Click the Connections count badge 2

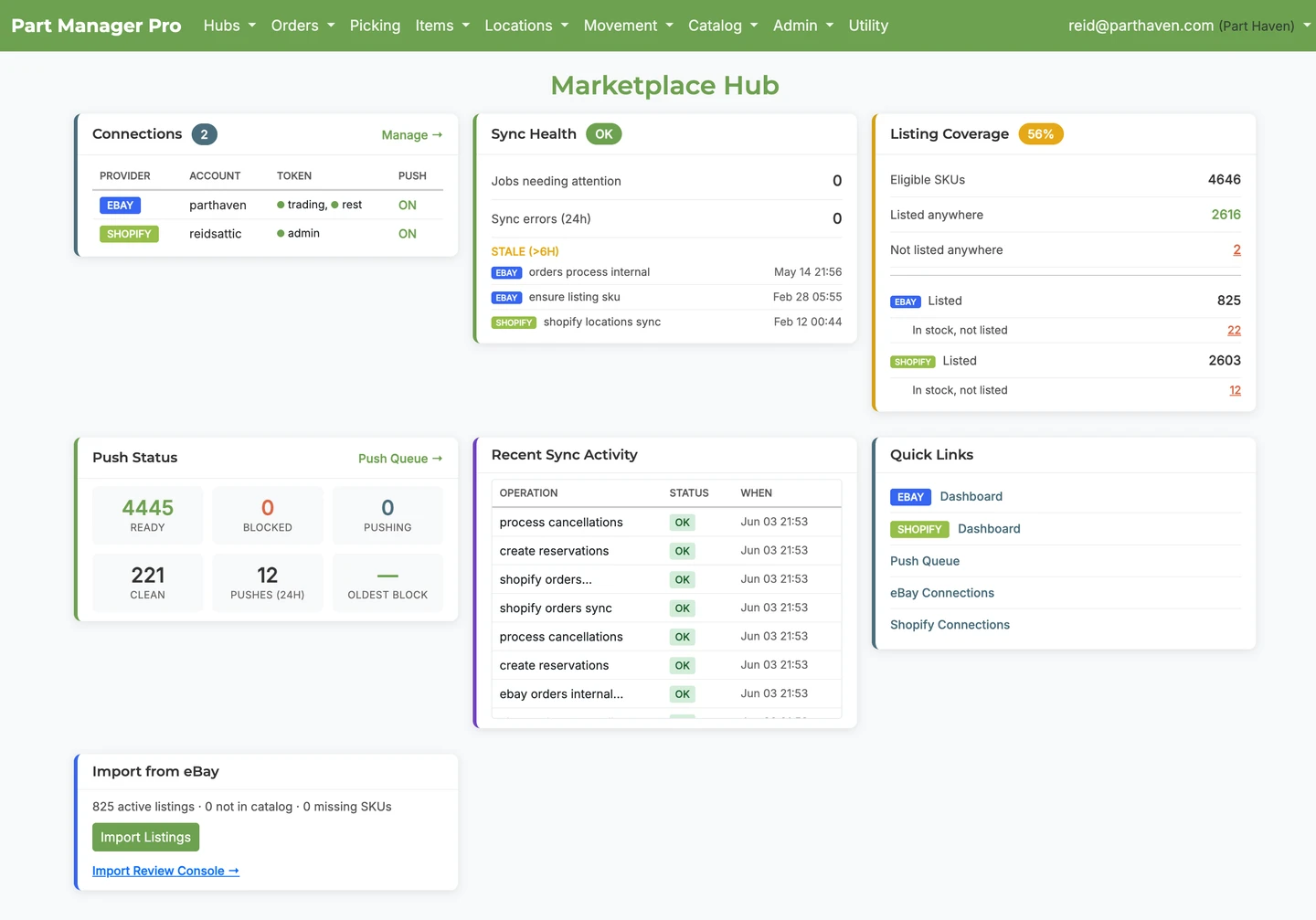204,134
